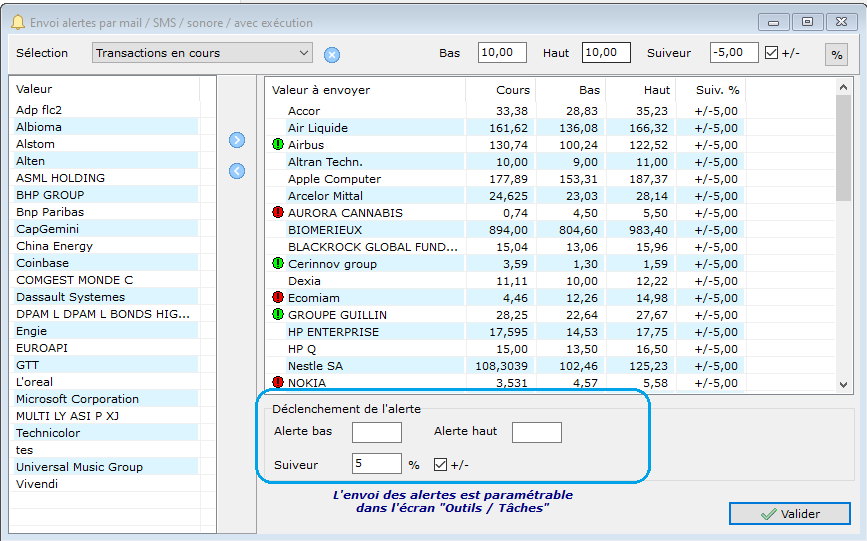Image resolution: width=867 pixels, height=541 pixels.
Task: Click the Alerte haut input field
Action: point(537,432)
